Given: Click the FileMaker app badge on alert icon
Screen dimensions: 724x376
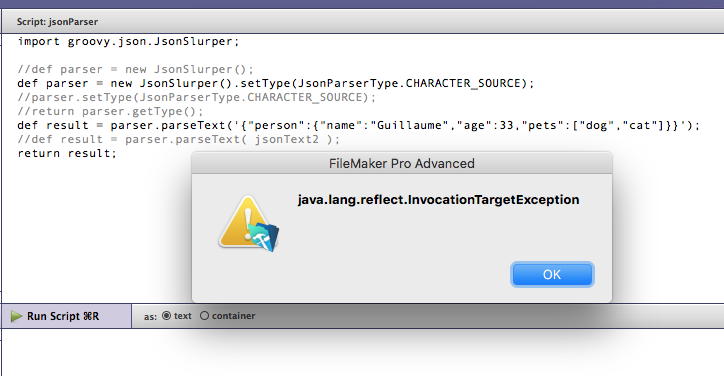Looking at the screenshot, I should click(264, 237).
